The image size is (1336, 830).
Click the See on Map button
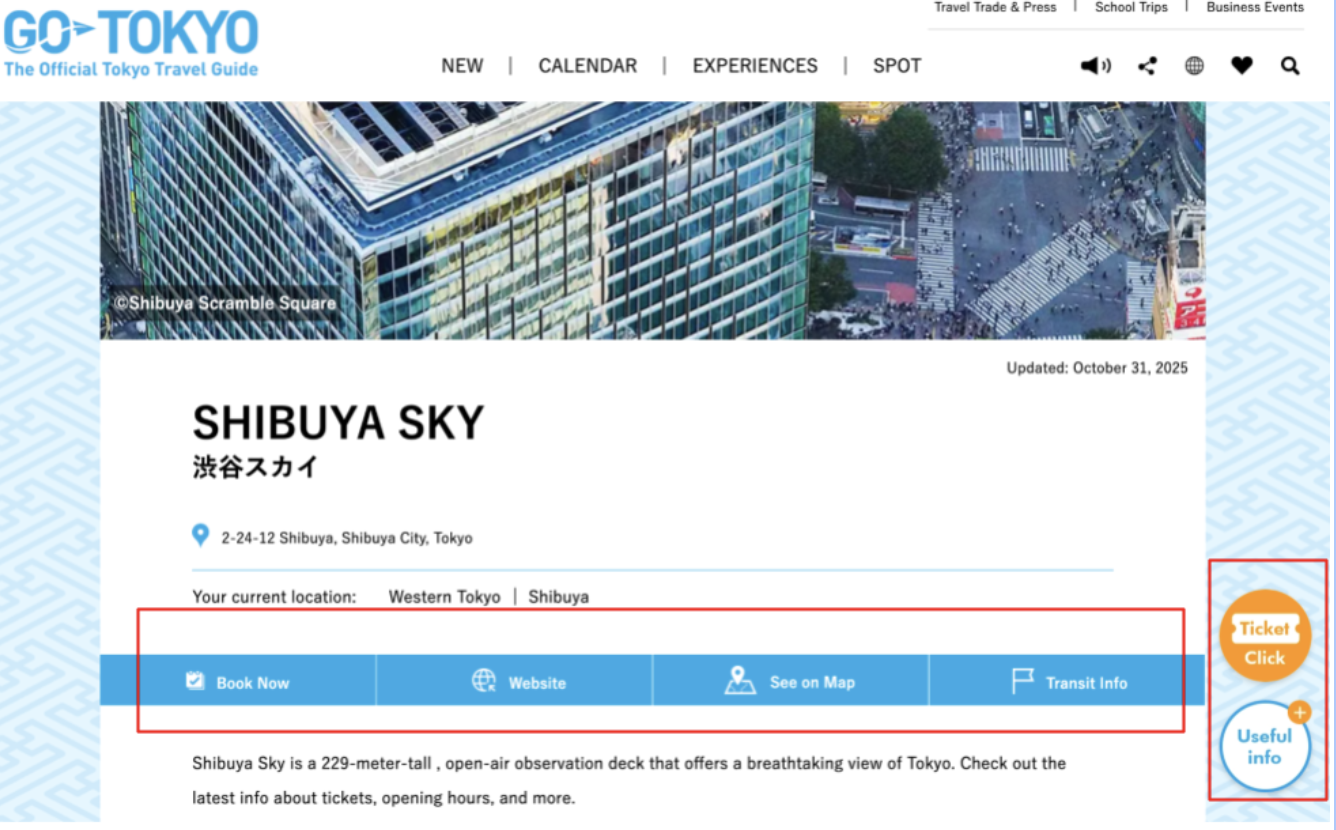click(791, 681)
